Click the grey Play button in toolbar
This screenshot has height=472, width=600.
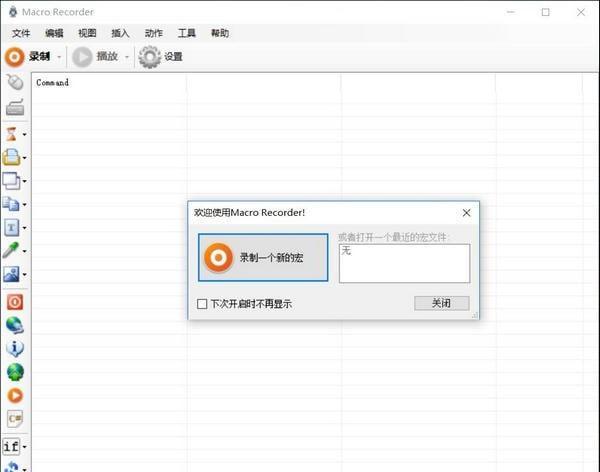[x=82, y=57]
